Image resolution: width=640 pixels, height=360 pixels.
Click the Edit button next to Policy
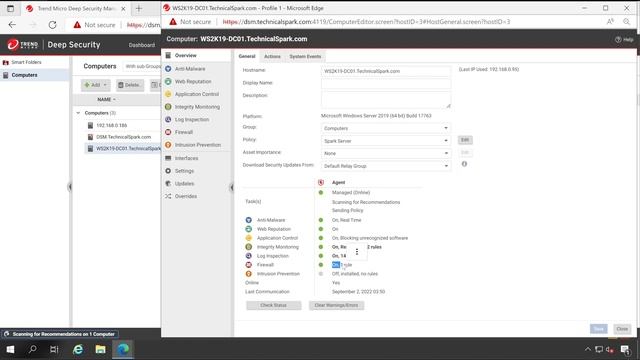465,140
